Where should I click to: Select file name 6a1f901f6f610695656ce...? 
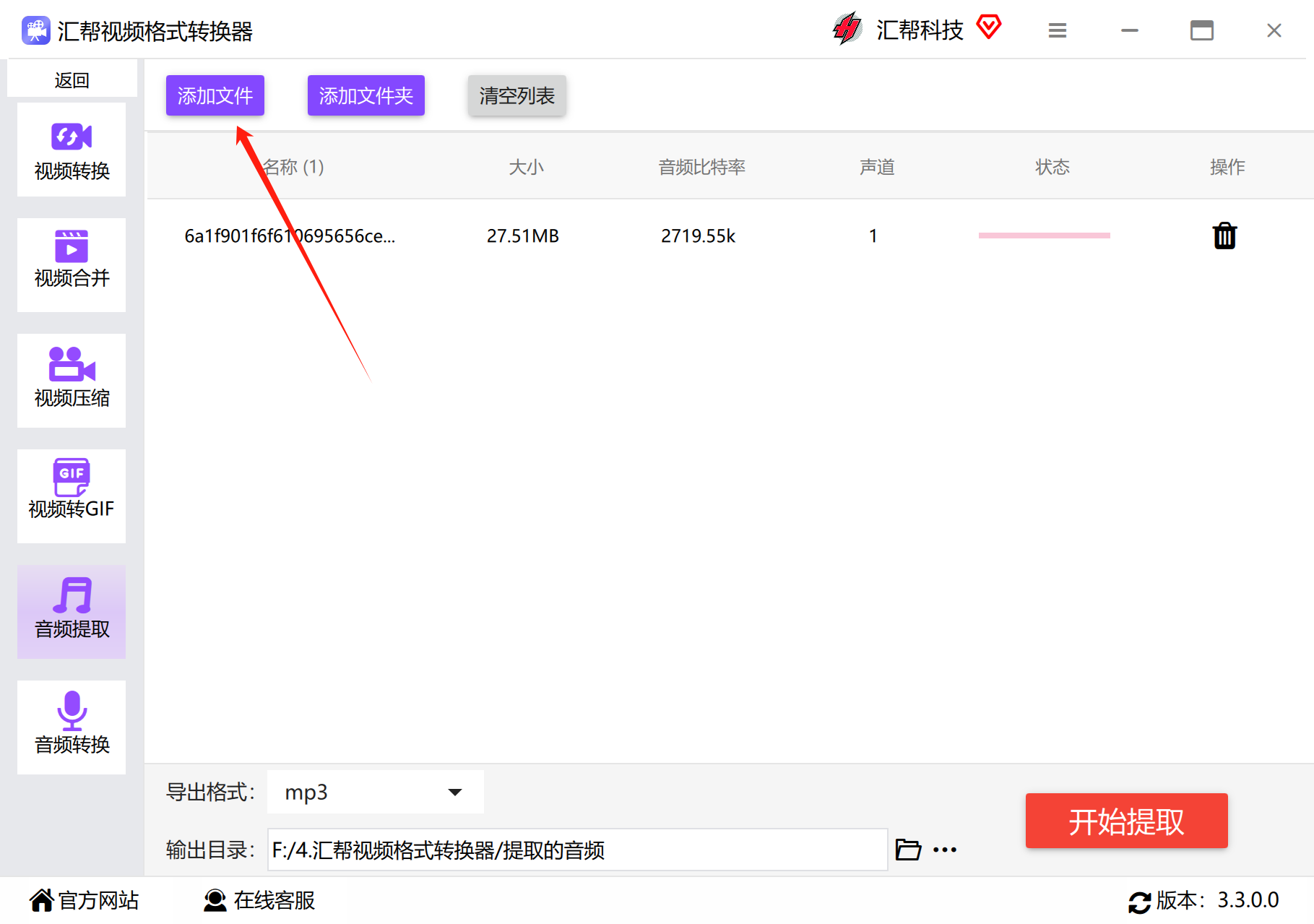click(290, 236)
